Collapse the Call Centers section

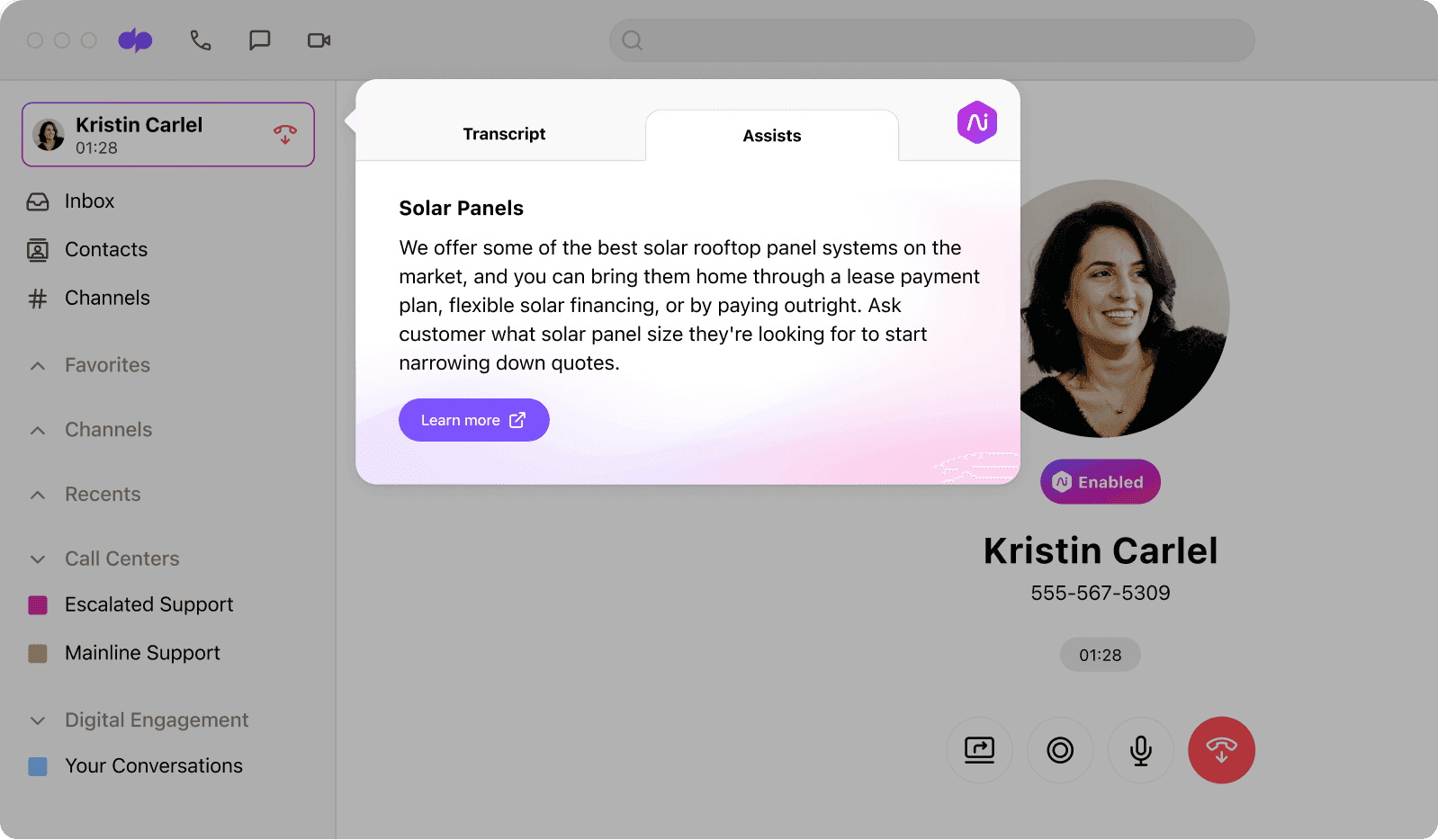point(38,559)
